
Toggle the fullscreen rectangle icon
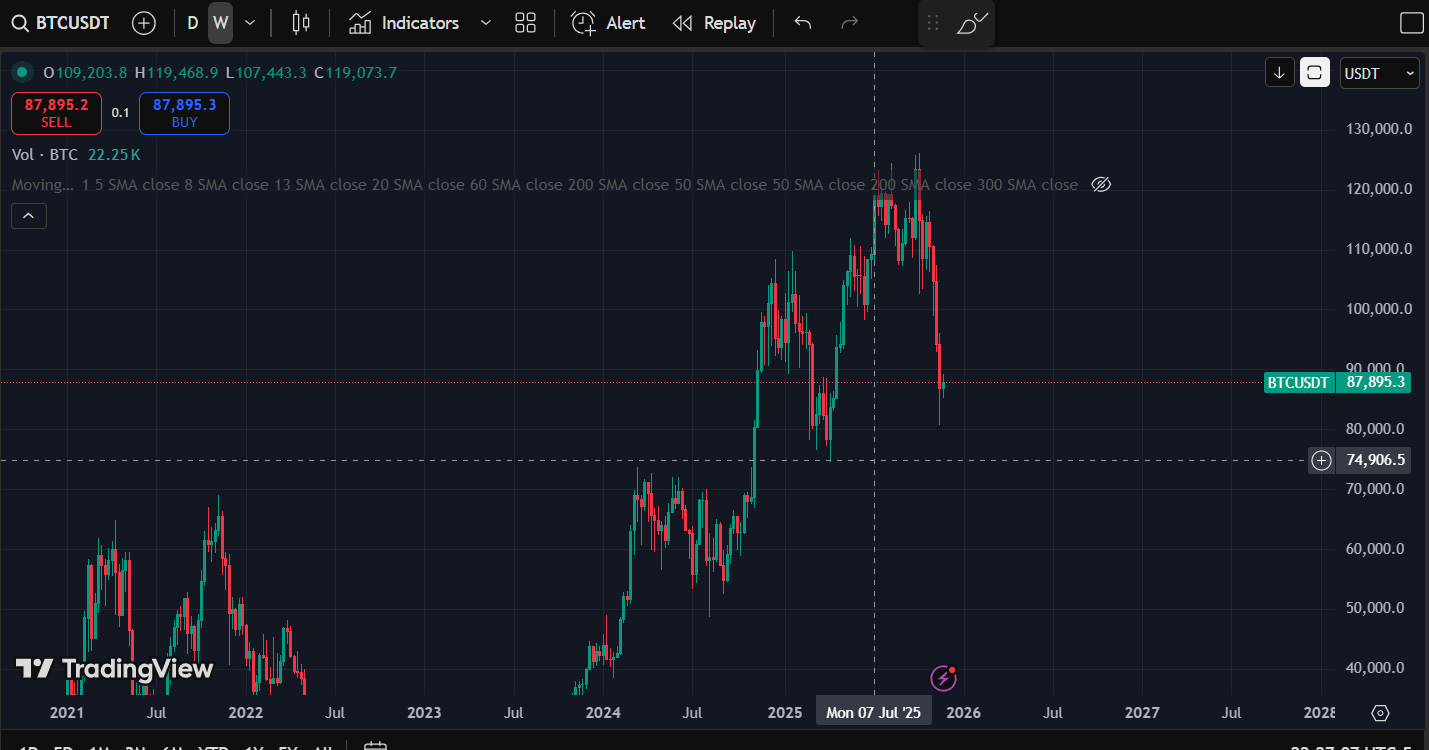(x=1411, y=23)
